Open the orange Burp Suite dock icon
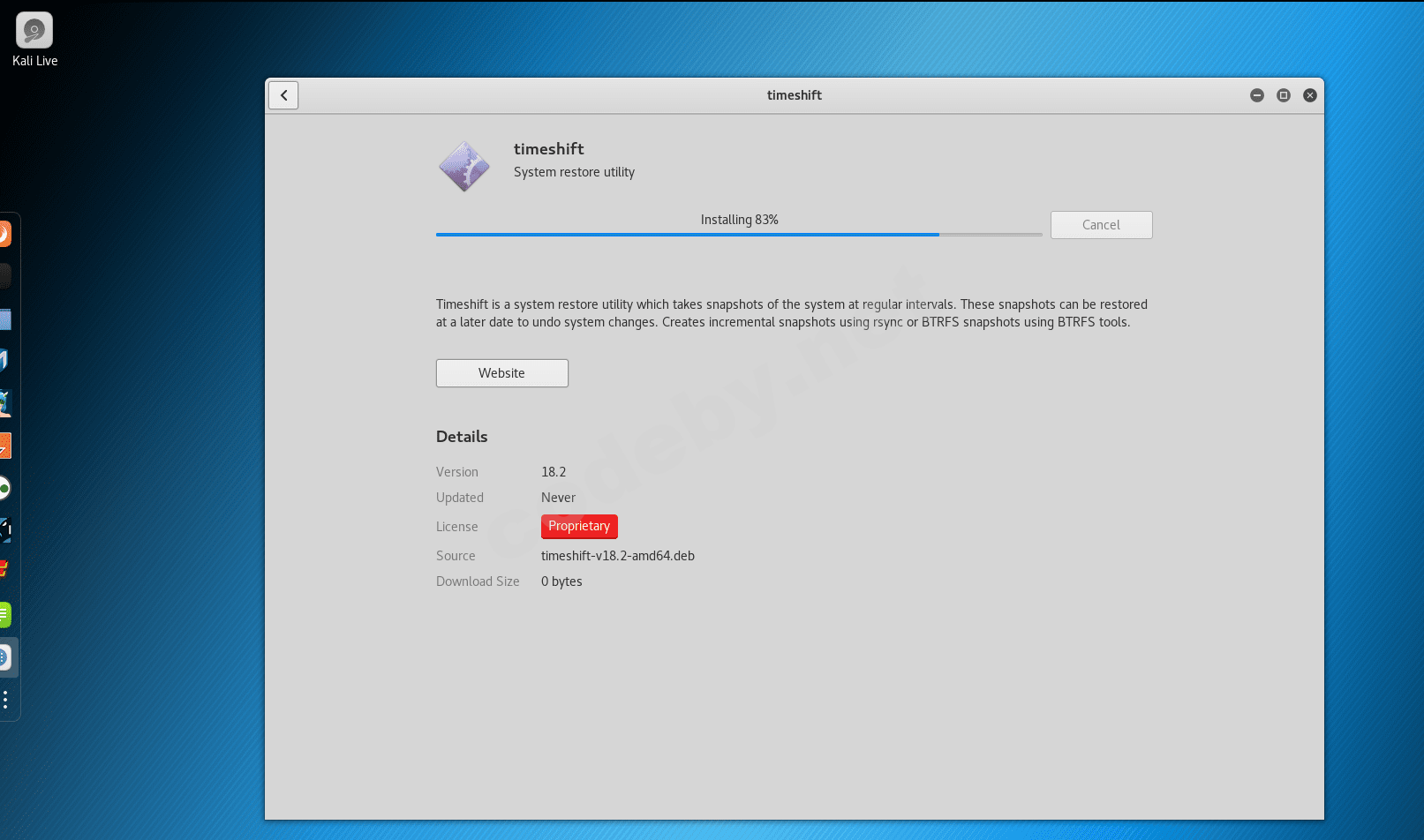The image size is (1424, 840). [x=4, y=446]
